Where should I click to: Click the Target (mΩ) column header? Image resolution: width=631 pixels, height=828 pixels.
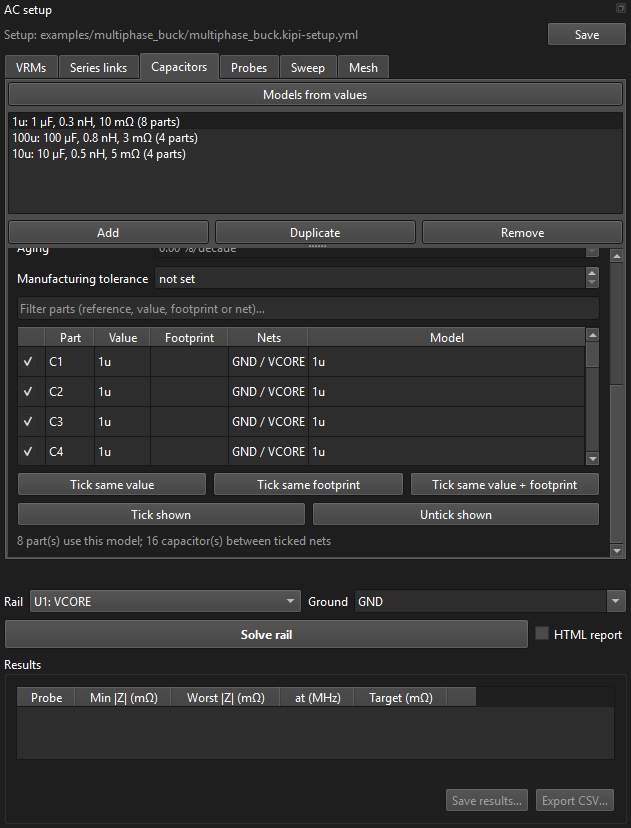pyautogui.click(x=401, y=698)
